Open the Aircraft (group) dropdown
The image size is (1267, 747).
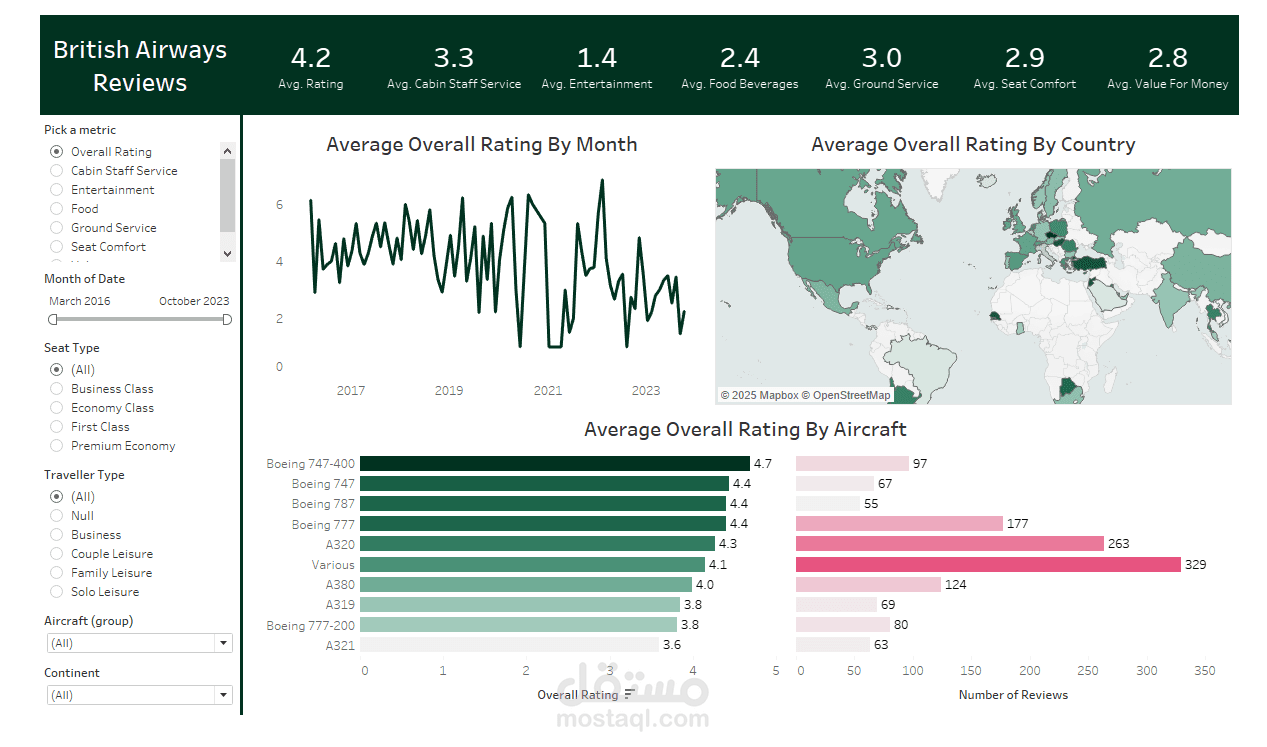140,643
